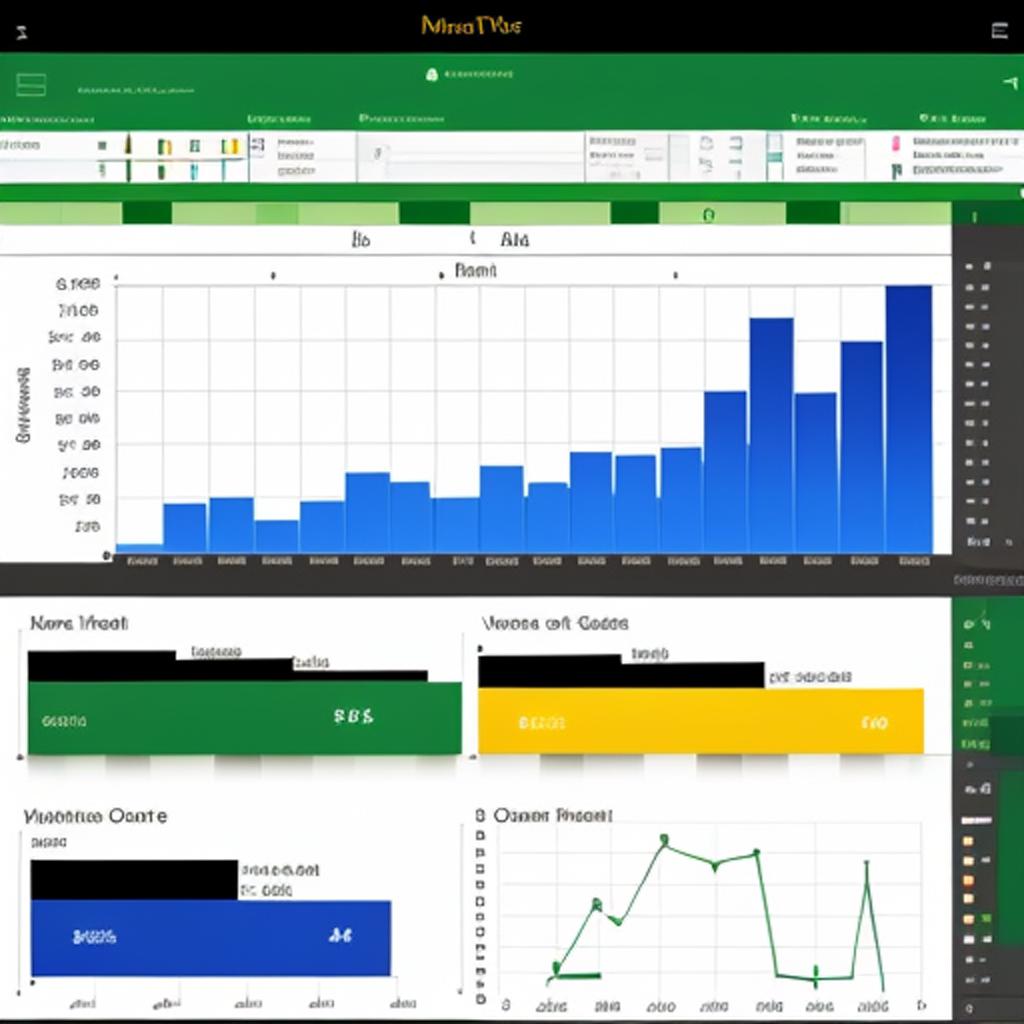Click the flag icon near the formatting group
The image size is (1024, 1024).
tap(895, 168)
